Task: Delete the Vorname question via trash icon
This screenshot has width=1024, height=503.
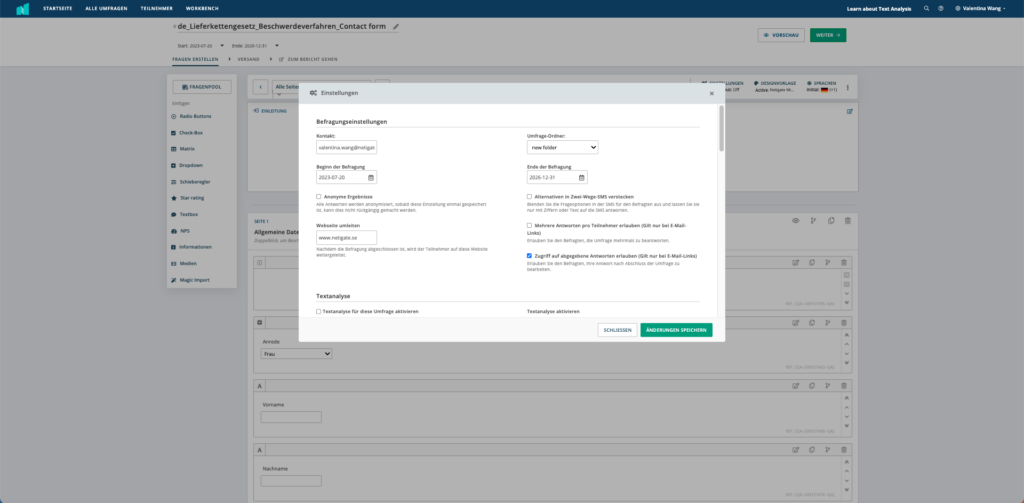Action: point(843,386)
